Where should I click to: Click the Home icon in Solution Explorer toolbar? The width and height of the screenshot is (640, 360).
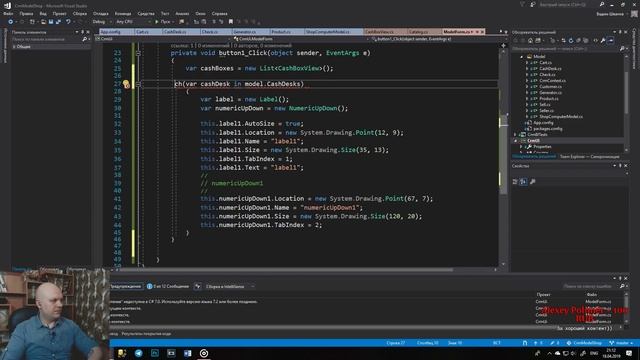530,40
